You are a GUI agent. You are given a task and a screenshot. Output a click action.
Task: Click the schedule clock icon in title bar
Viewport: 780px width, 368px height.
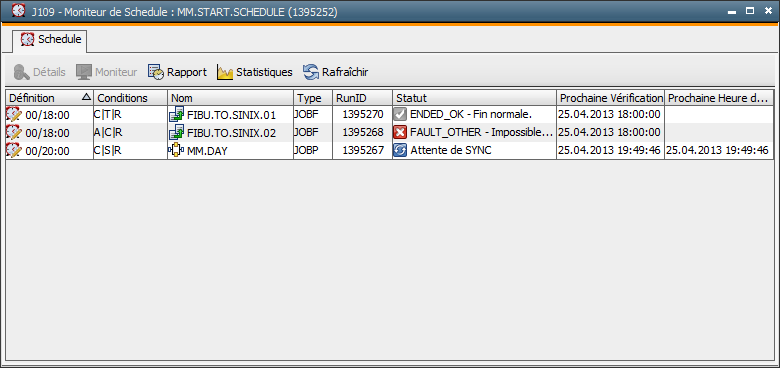[x=18, y=10]
